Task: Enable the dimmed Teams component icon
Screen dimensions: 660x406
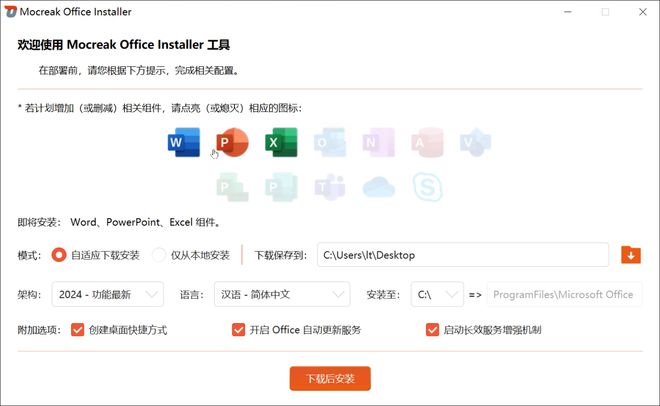Action: pyautogui.click(x=330, y=187)
